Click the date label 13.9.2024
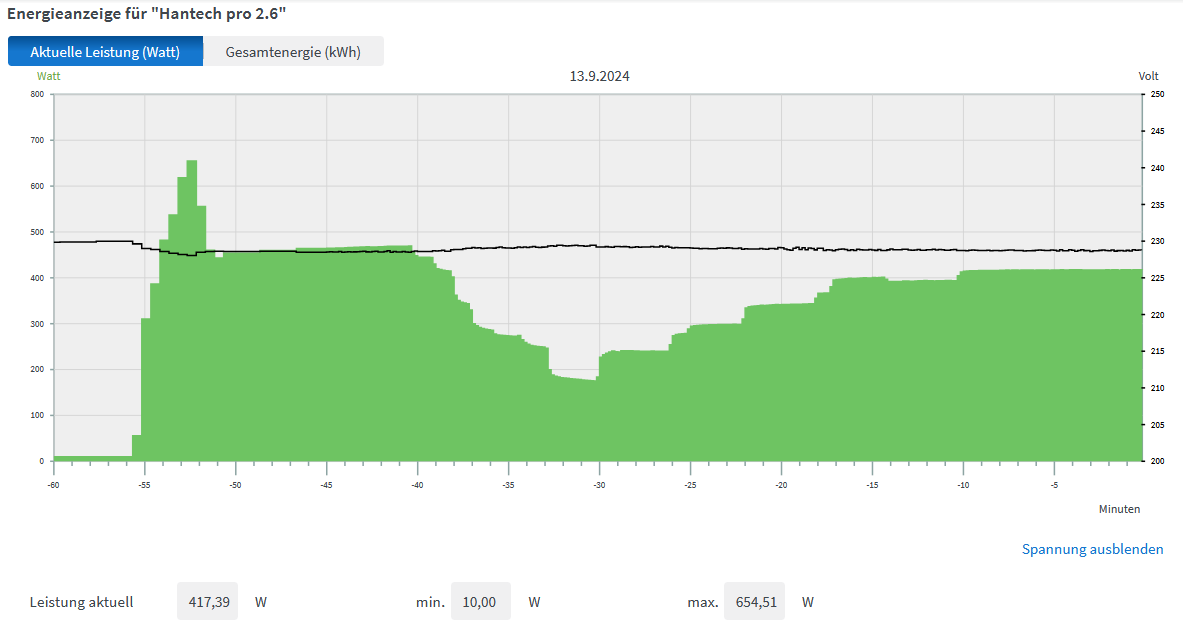The height and width of the screenshot is (622, 1183). (x=600, y=76)
